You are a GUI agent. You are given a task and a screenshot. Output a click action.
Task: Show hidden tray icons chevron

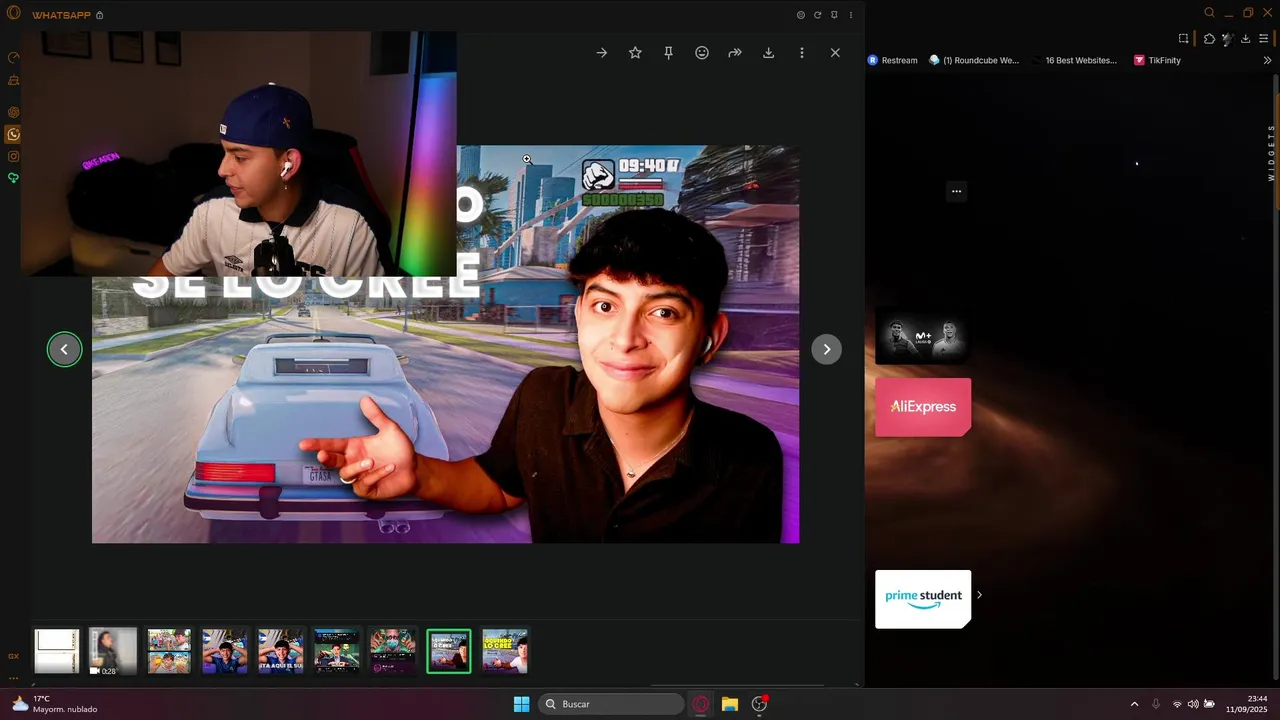click(1134, 704)
